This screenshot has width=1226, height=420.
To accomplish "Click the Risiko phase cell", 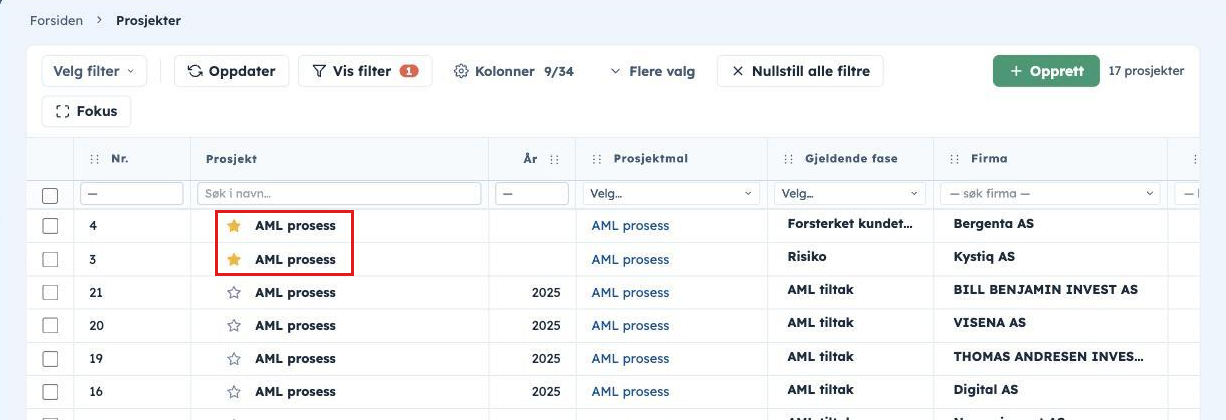I will pyautogui.click(x=807, y=257).
